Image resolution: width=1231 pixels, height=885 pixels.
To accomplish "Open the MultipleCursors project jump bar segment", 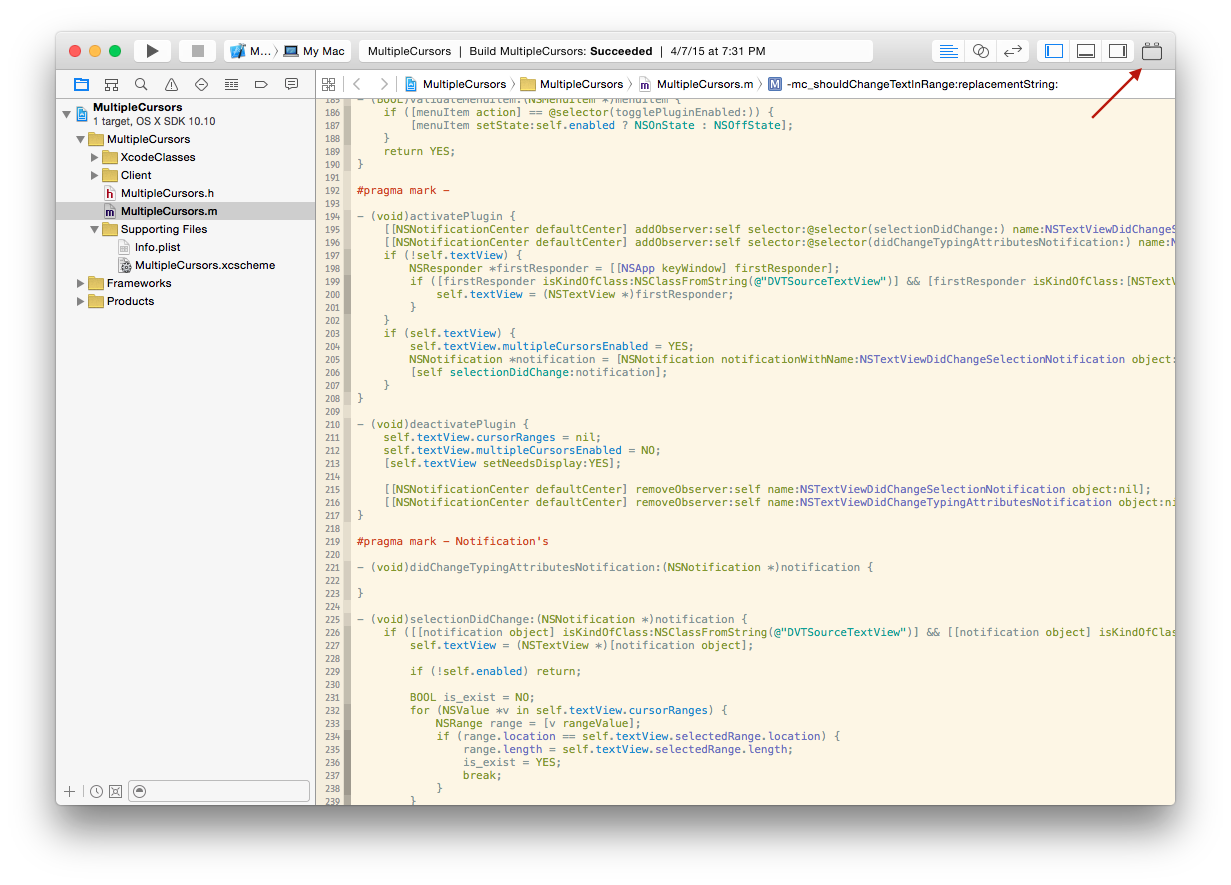I will click(456, 84).
